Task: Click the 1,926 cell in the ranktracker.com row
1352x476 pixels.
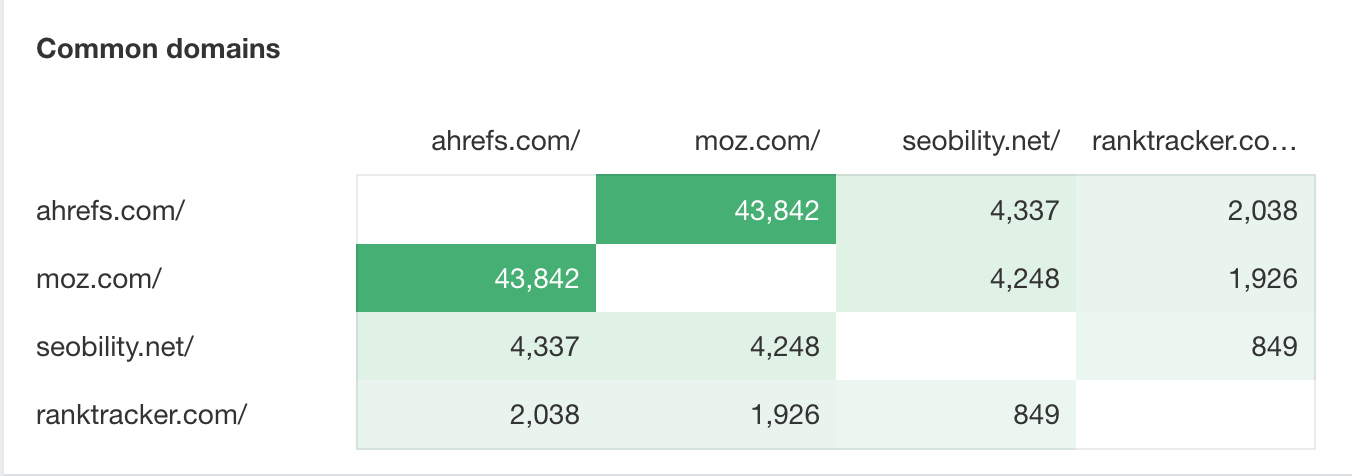Action: (x=784, y=414)
